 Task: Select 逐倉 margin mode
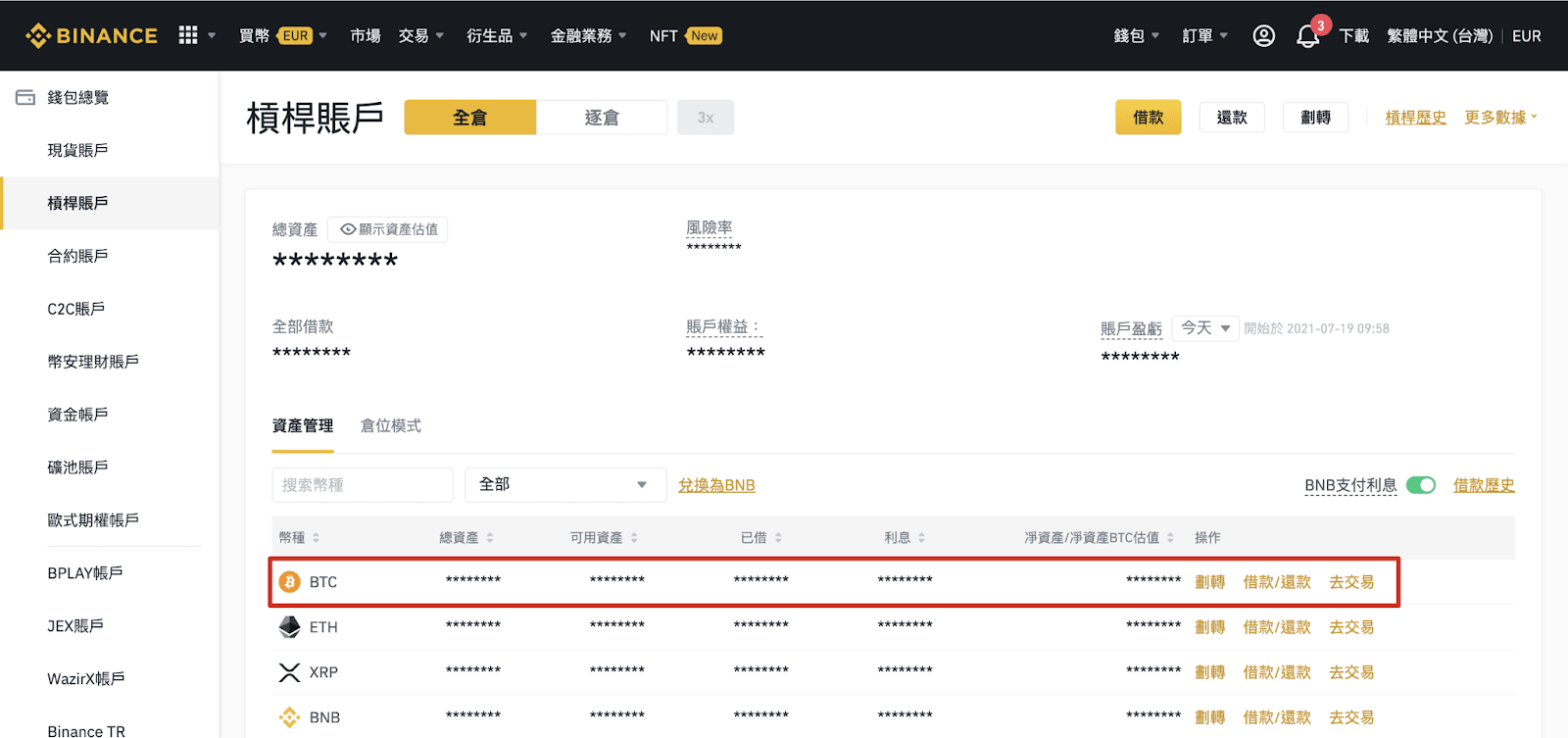[602, 118]
